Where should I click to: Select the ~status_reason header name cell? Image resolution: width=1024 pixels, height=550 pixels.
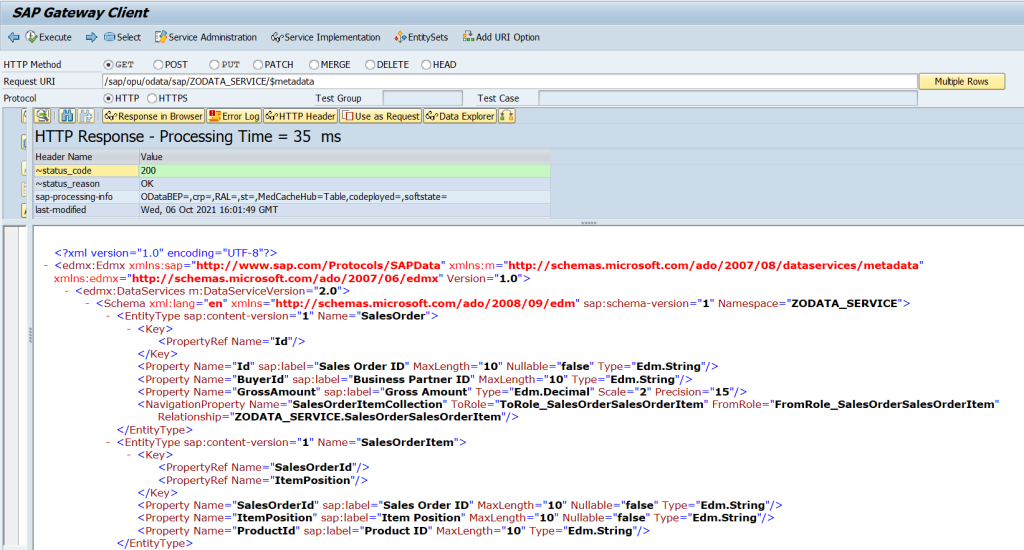86,184
